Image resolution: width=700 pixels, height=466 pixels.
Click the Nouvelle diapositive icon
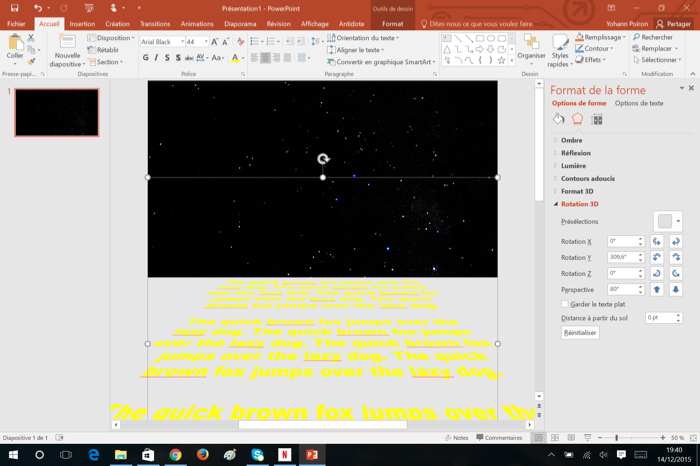[x=67, y=45]
